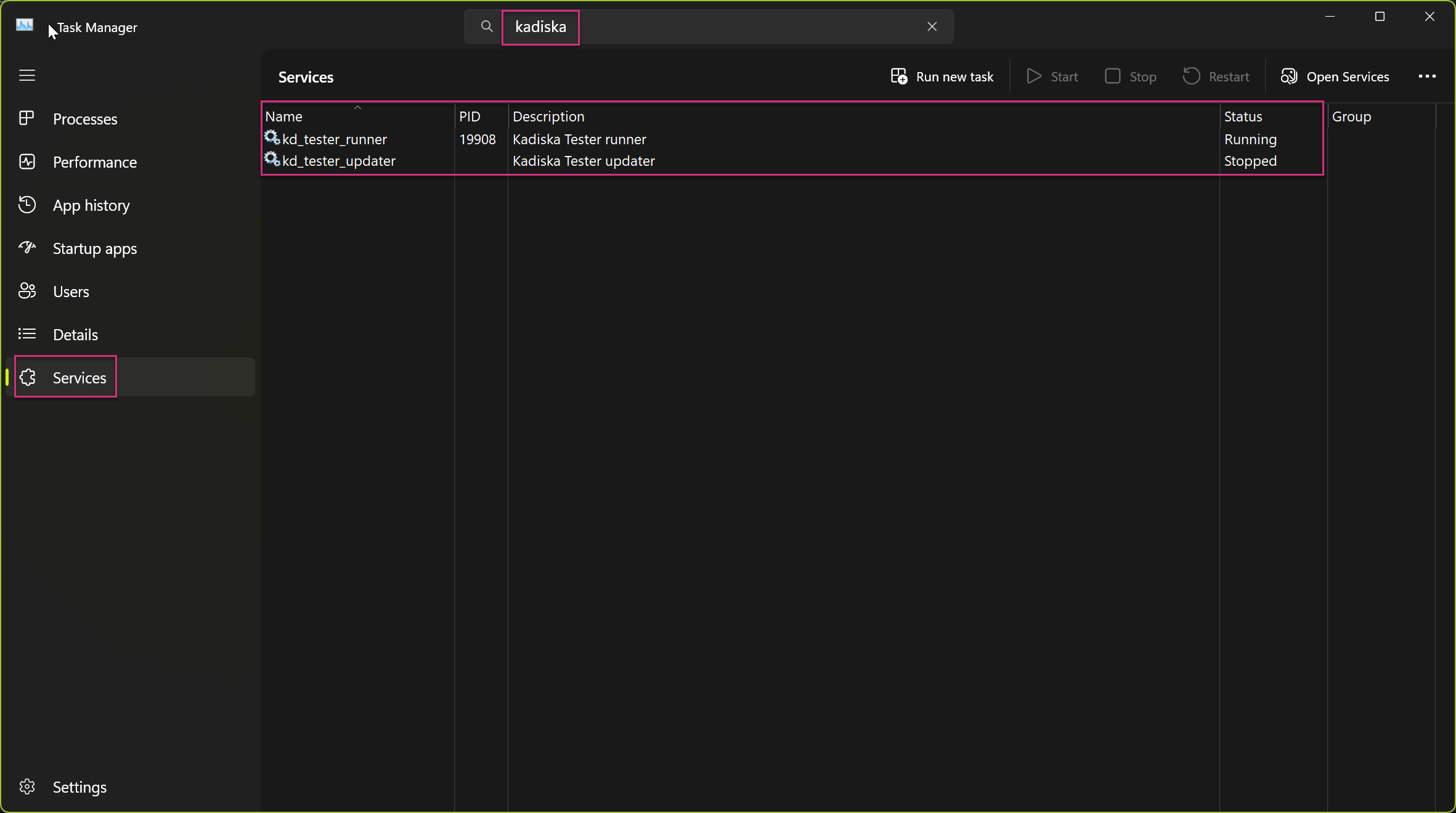Open the three-dot more options menu
This screenshot has height=813, width=1456.
(1427, 76)
